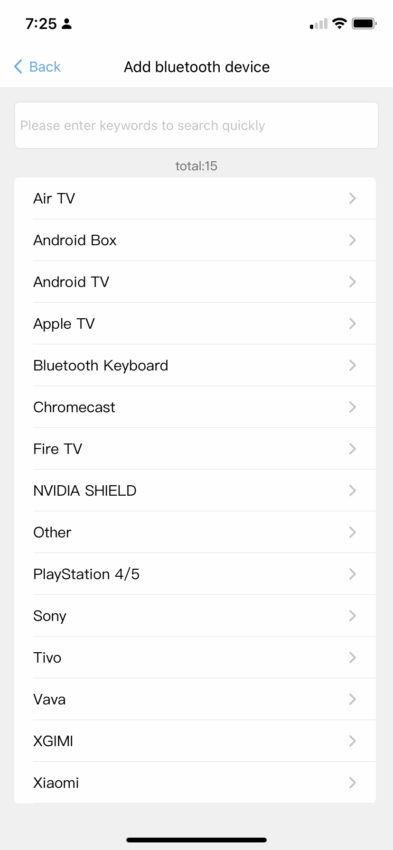393x850 pixels.
Task: Open the Tivo device option
Action: point(195,658)
